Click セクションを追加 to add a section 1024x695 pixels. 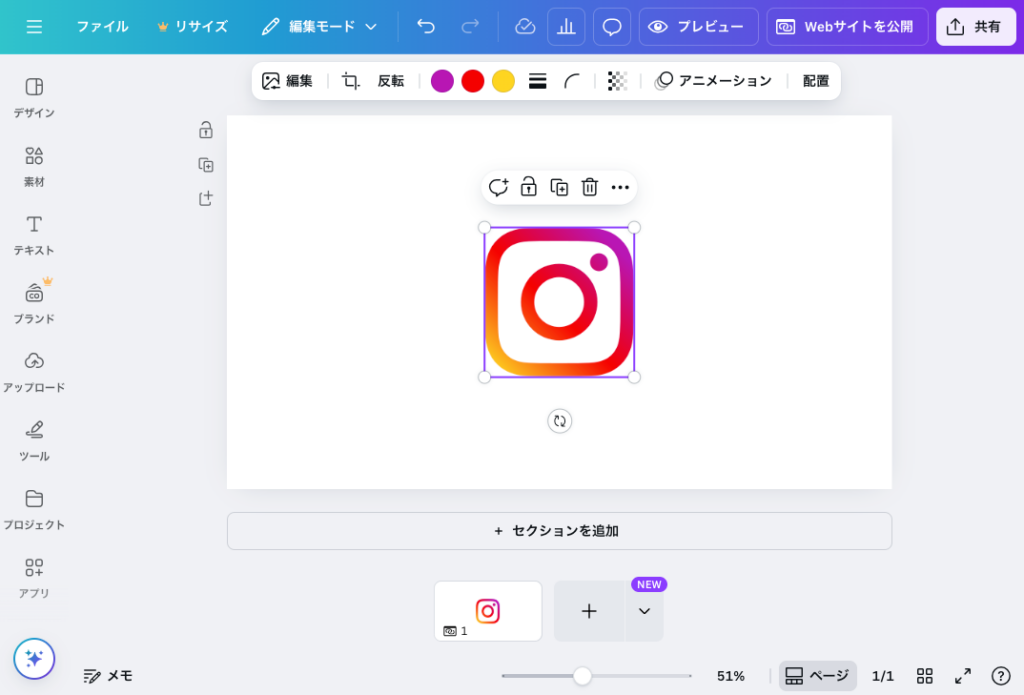pyautogui.click(x=559, y=531)
